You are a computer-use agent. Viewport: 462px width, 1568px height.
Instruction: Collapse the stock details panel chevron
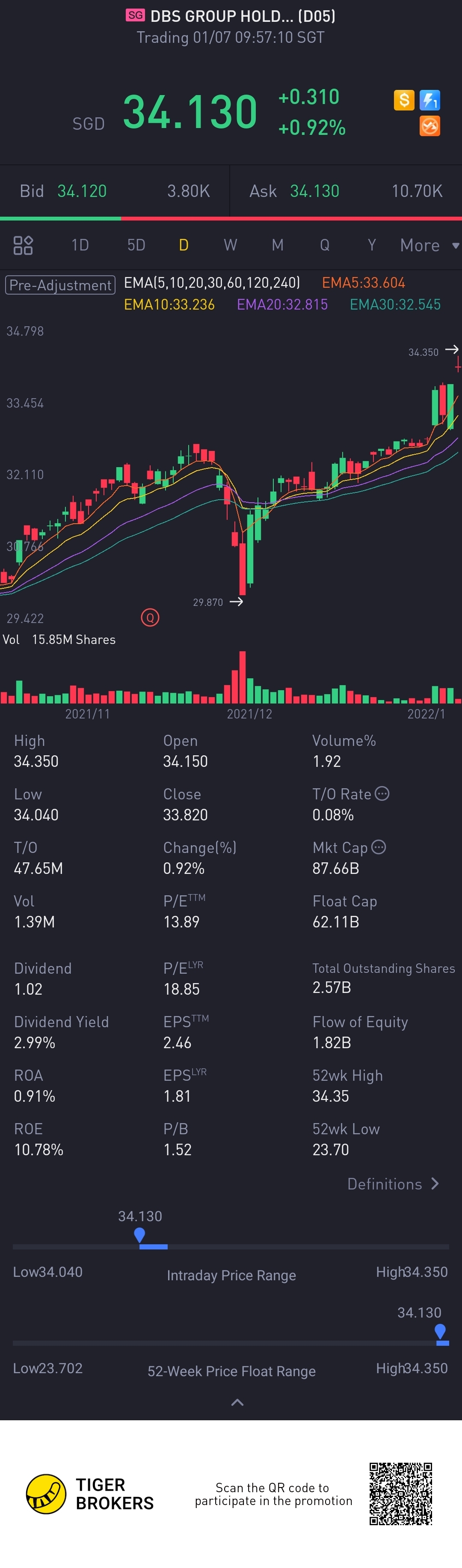tap(238, 1402)
